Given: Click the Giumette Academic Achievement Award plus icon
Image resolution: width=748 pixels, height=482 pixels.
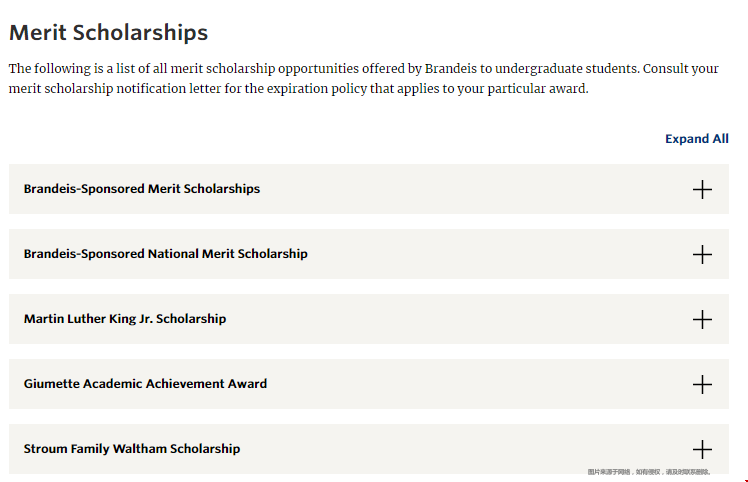Looking at the screenshot, I should click(702, 384).
